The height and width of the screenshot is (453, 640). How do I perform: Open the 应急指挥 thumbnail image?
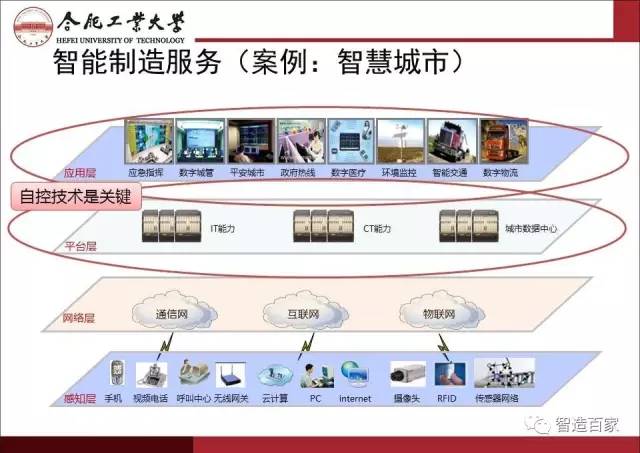(x=147, y=142)
